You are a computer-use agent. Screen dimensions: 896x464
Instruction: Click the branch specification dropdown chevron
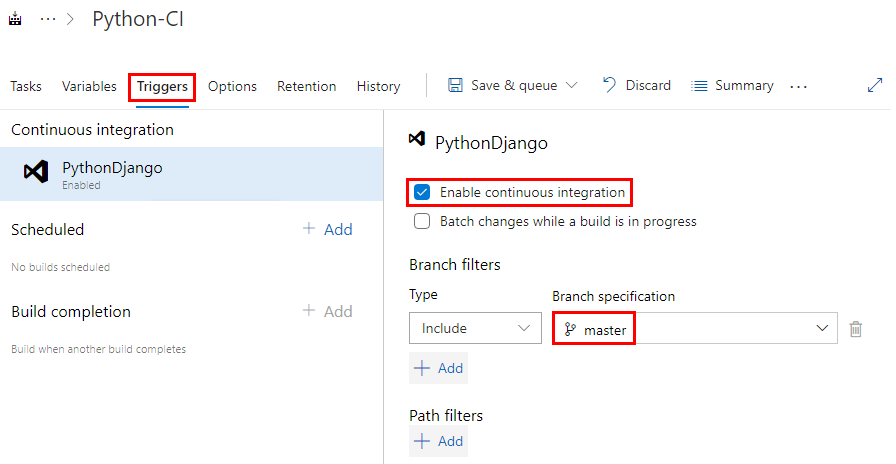[x=822, y=329]
